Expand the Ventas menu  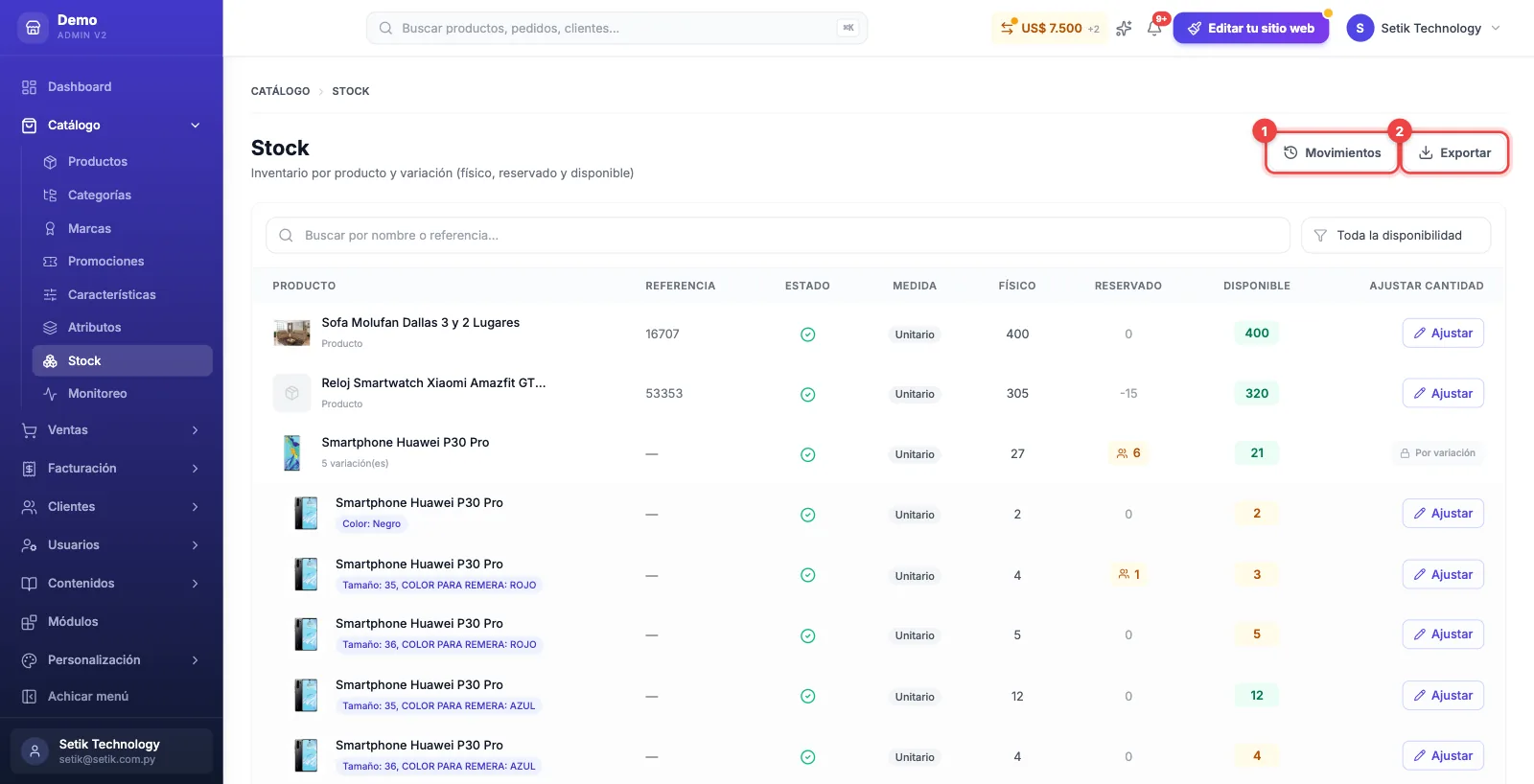tap(111, 429)
